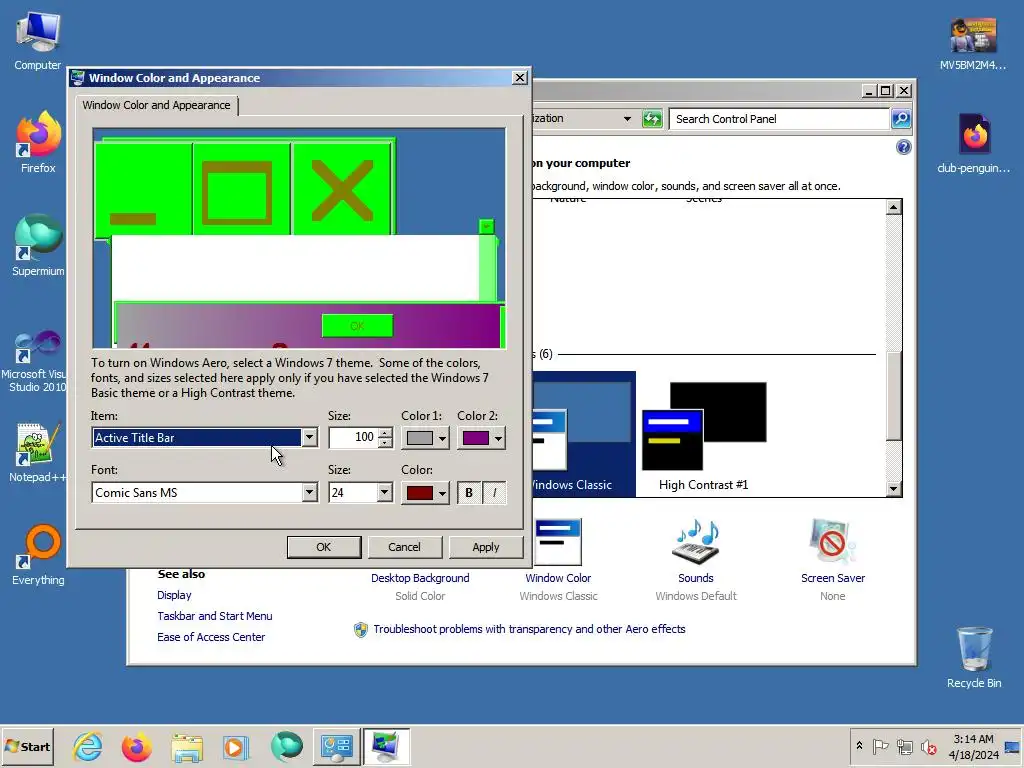Open the Desktop Background link

pos(420,578)
